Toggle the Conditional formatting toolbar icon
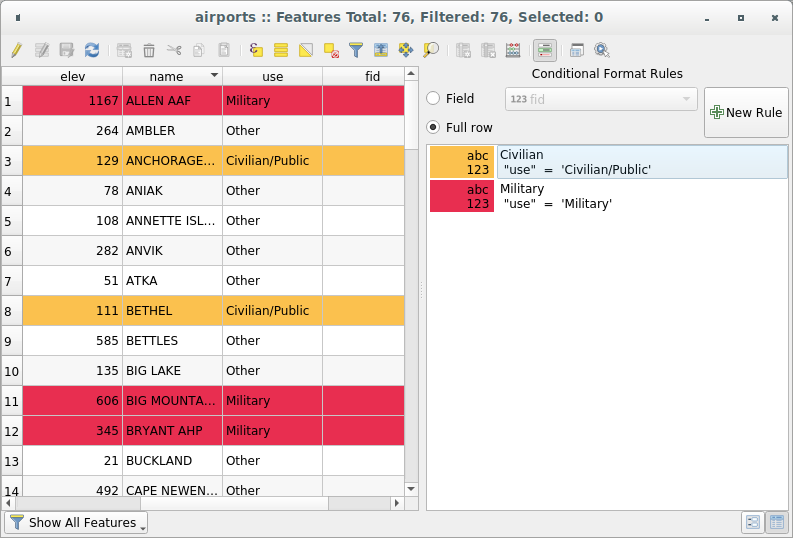Viewport: 793px width, 538px height. tap(545, 49)
